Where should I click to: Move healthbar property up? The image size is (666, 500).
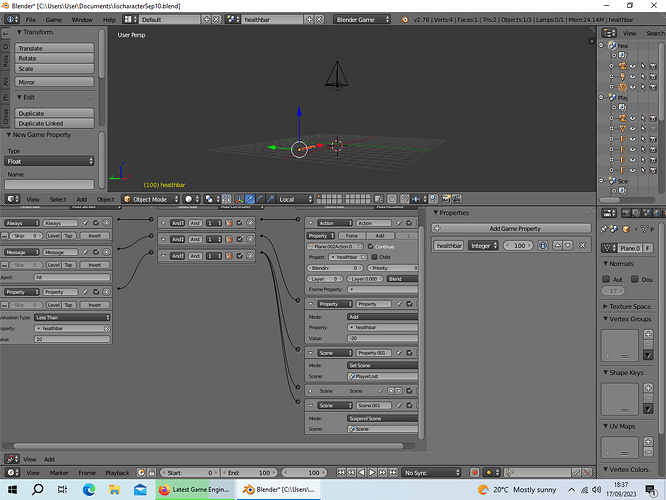pos(557,246)
